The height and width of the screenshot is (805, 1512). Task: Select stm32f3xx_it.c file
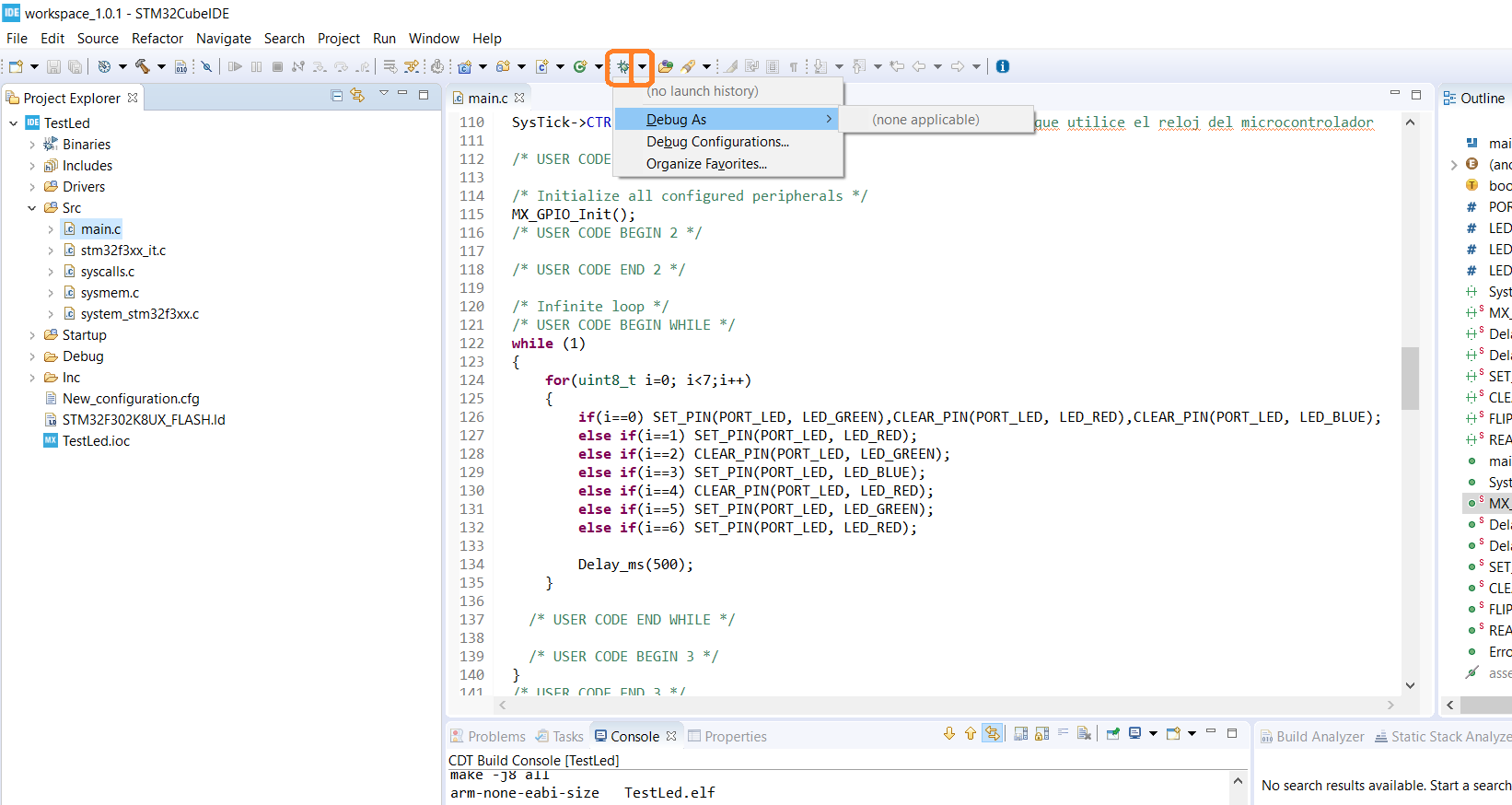123,251
